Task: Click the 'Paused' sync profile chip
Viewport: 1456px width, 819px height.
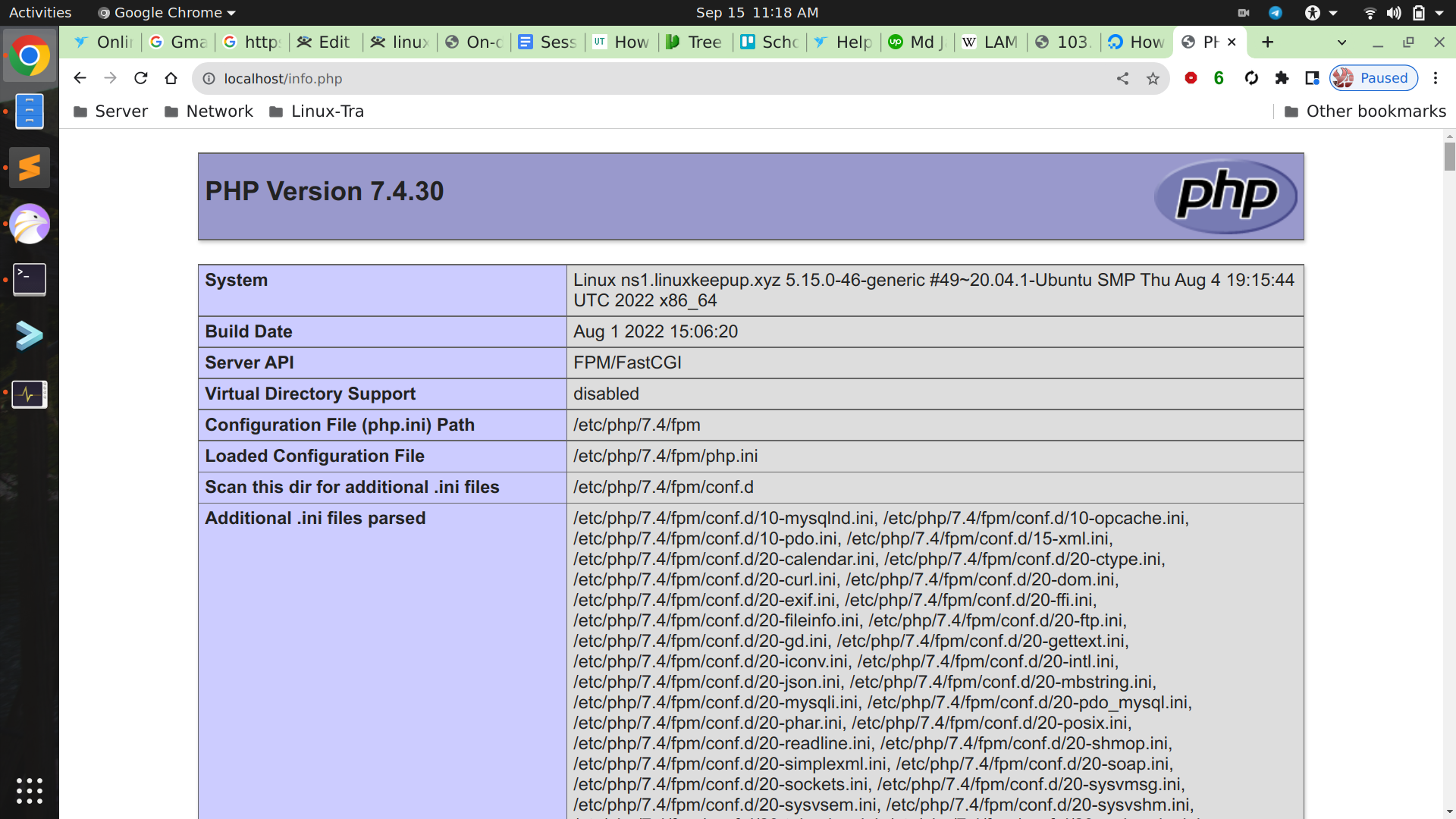Action: pyautogui.click(x=1373, y=78)
